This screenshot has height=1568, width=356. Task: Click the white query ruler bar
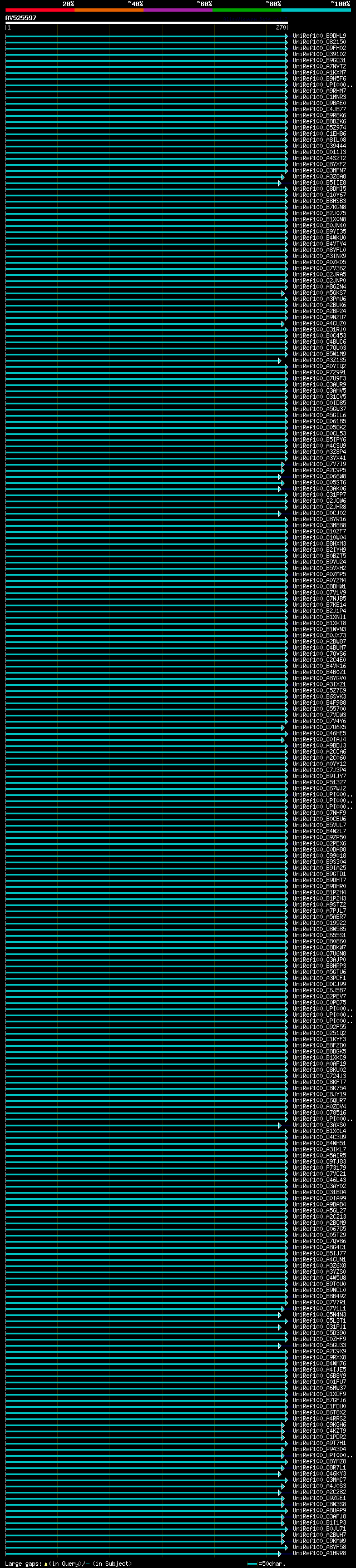click(x=147, y=22)
